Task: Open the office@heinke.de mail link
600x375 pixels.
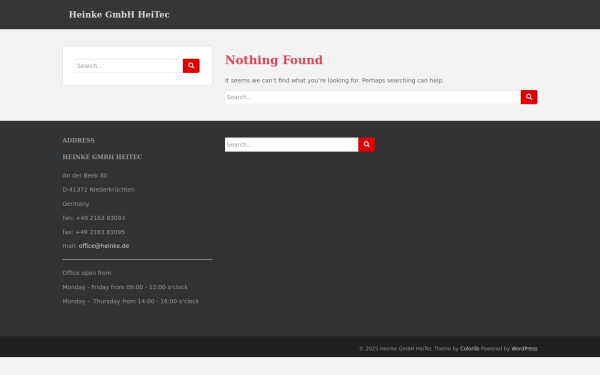Action: [x=104, y=246]
